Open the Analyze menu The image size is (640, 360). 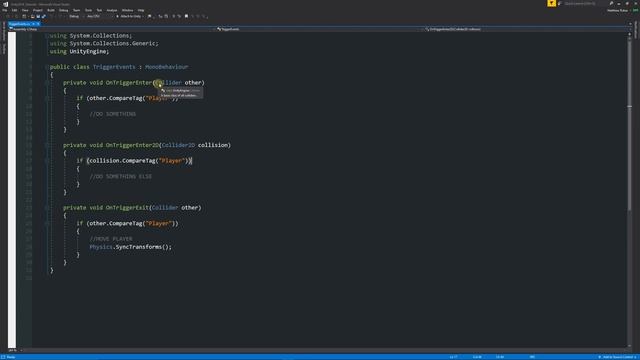tap(112, 10)
